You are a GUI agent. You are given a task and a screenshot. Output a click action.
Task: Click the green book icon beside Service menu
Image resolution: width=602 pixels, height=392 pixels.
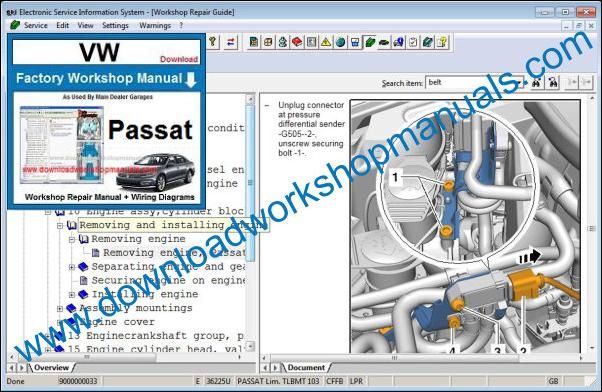click(x=15, y=25)
